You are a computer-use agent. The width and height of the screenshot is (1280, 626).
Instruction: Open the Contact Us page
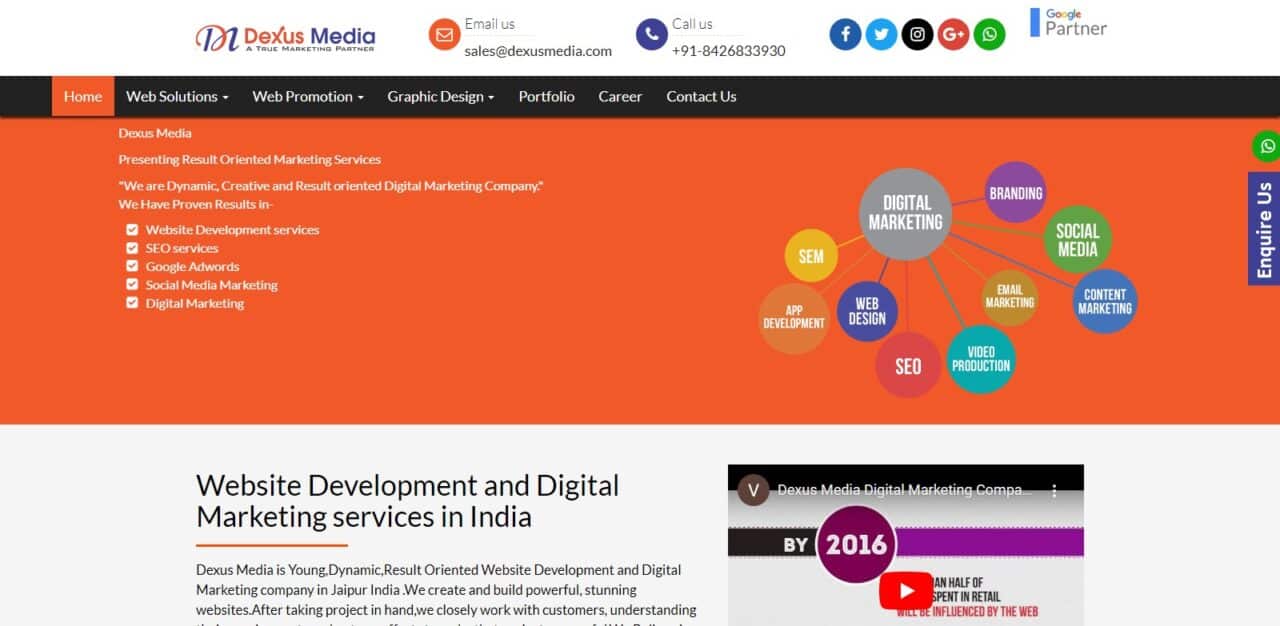point(701,96)
